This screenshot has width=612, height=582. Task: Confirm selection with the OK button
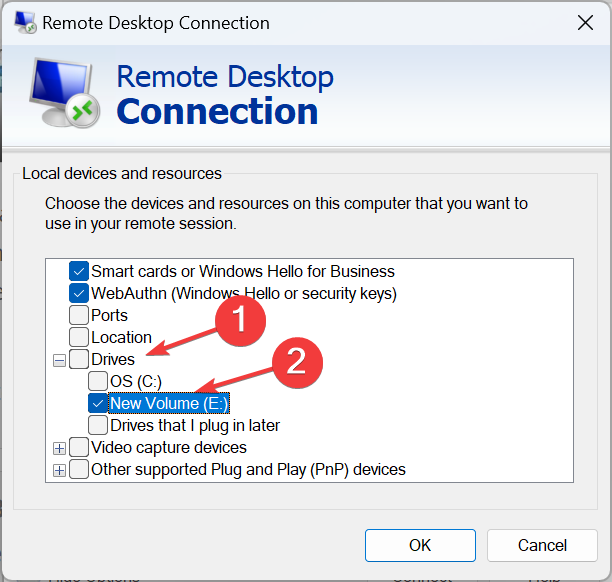(420, 545)
